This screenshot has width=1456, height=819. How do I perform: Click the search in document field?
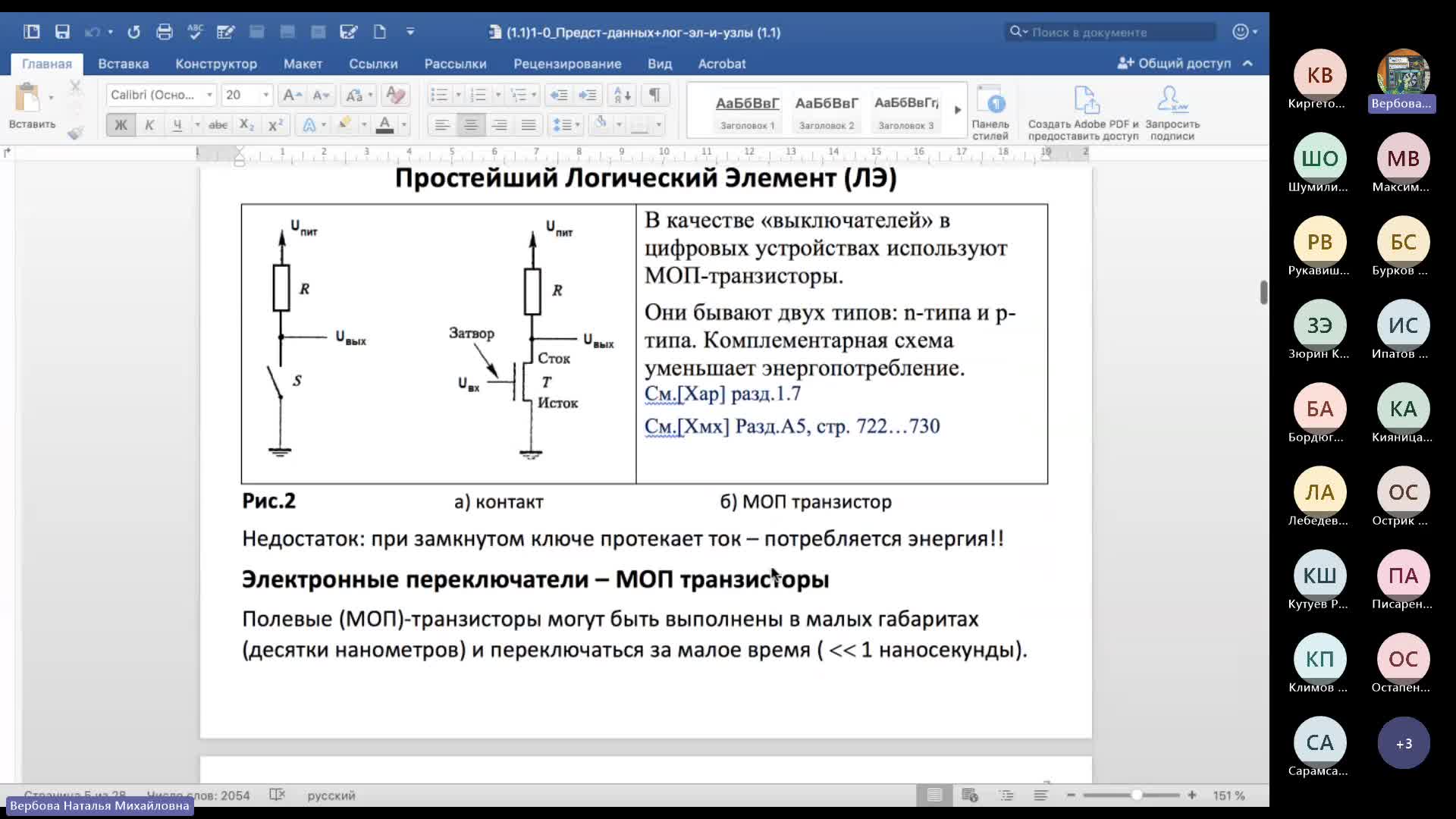(x=1111, y=32)
